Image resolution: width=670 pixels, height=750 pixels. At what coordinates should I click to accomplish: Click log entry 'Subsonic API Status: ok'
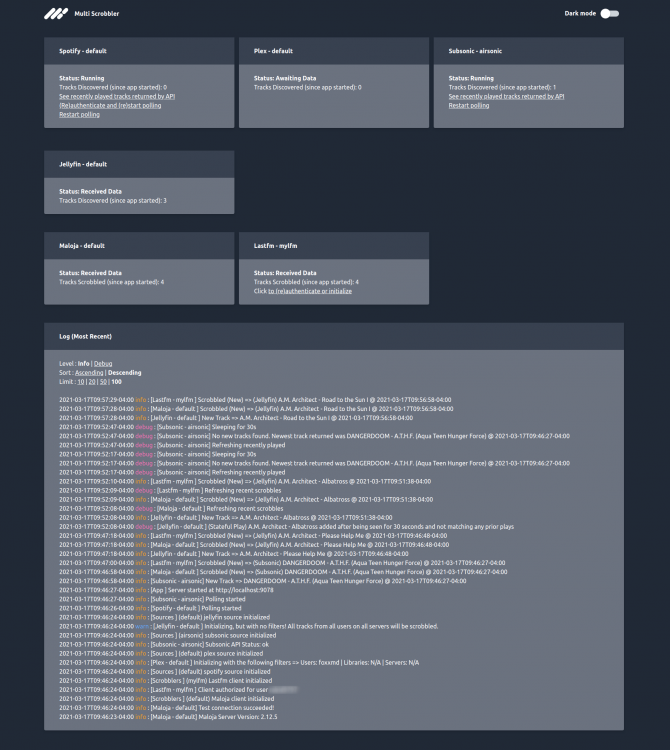click(164, 645)
